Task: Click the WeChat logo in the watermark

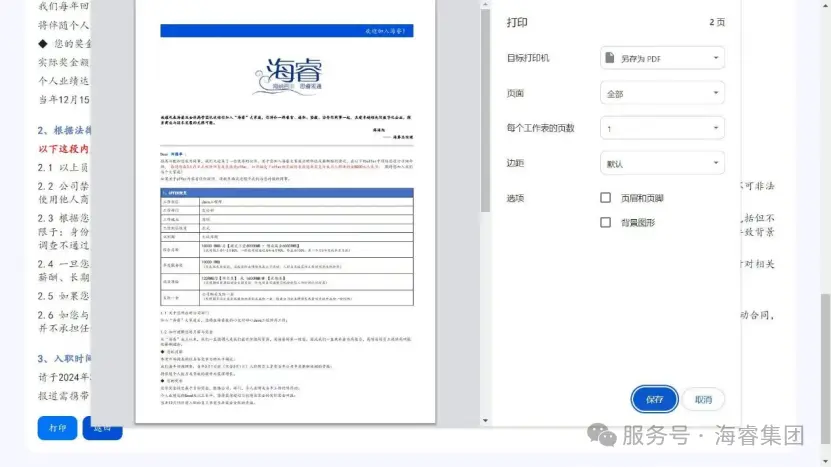Action: 601,434
